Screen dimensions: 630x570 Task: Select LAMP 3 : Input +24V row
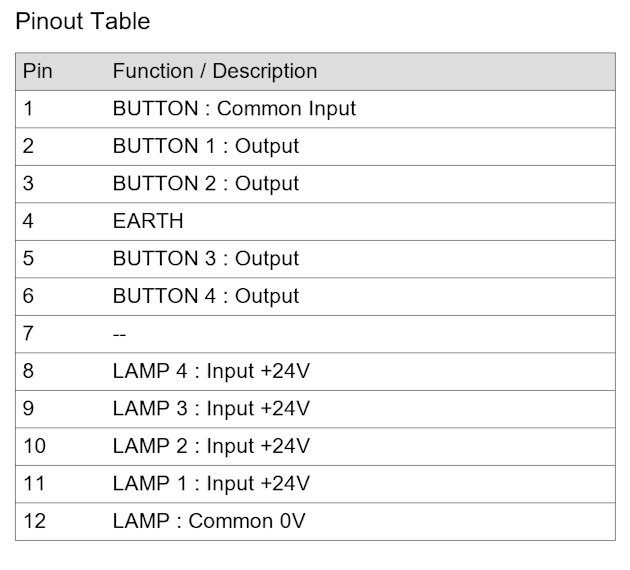315,409
